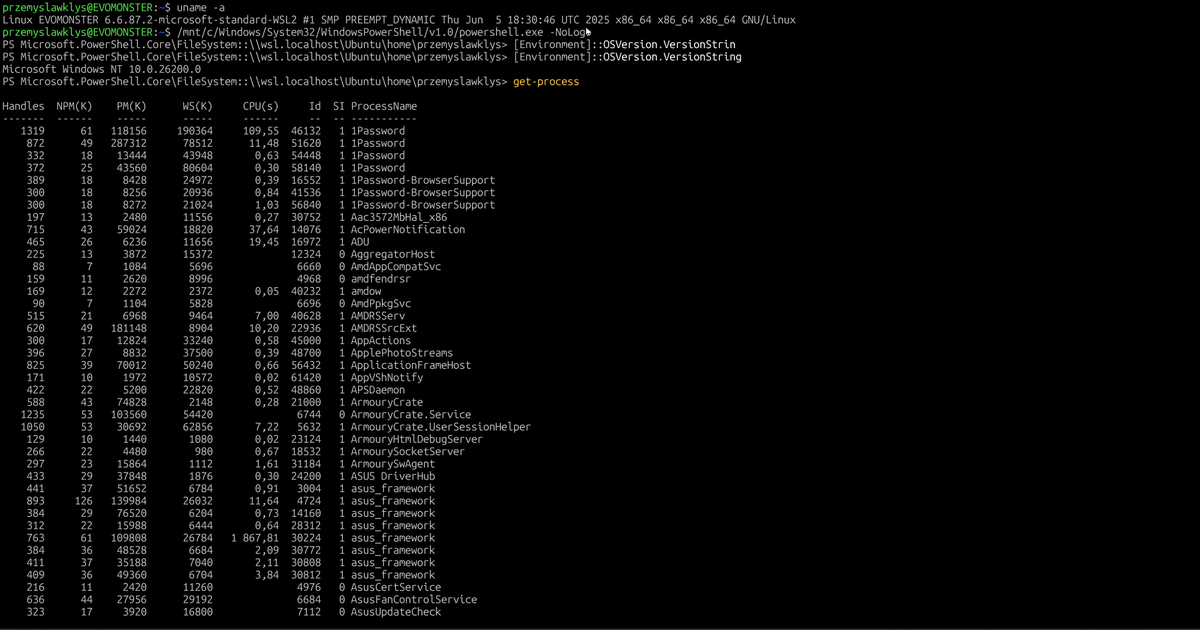This screenshot has height=630, width=1200.
Task: Click WS(K) value '190364'
Action: (194, 131)
